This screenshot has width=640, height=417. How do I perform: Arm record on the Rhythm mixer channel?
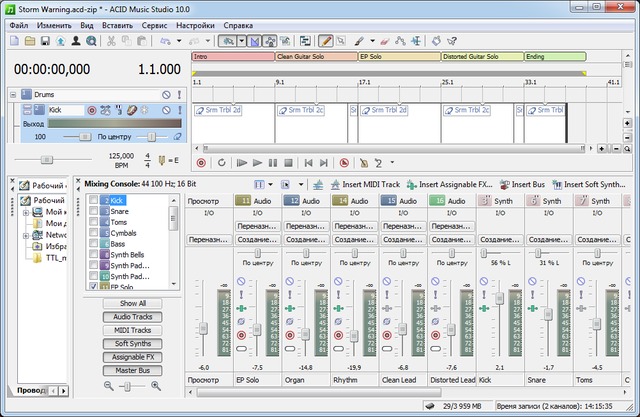(338, 336)
